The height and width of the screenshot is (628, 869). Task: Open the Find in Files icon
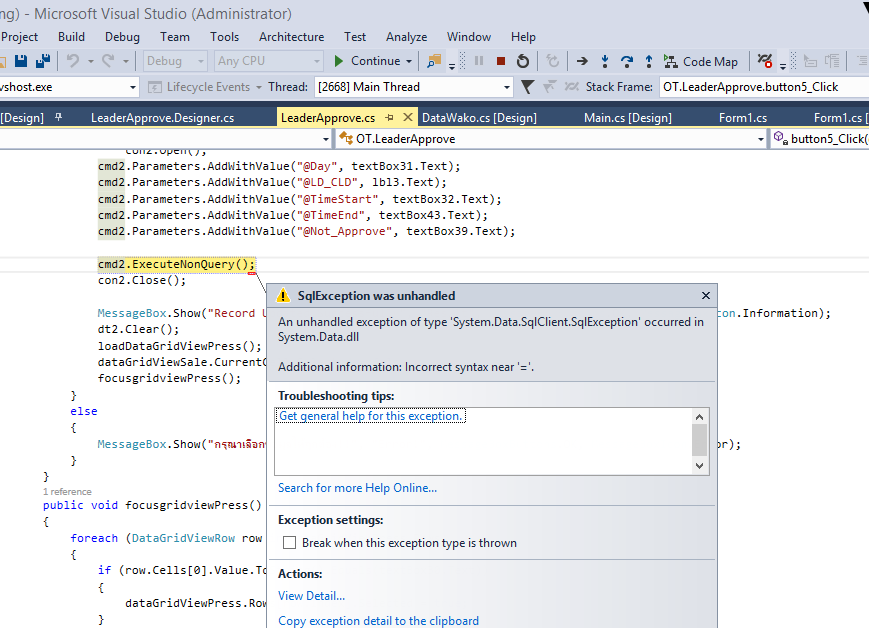(434, 61)
